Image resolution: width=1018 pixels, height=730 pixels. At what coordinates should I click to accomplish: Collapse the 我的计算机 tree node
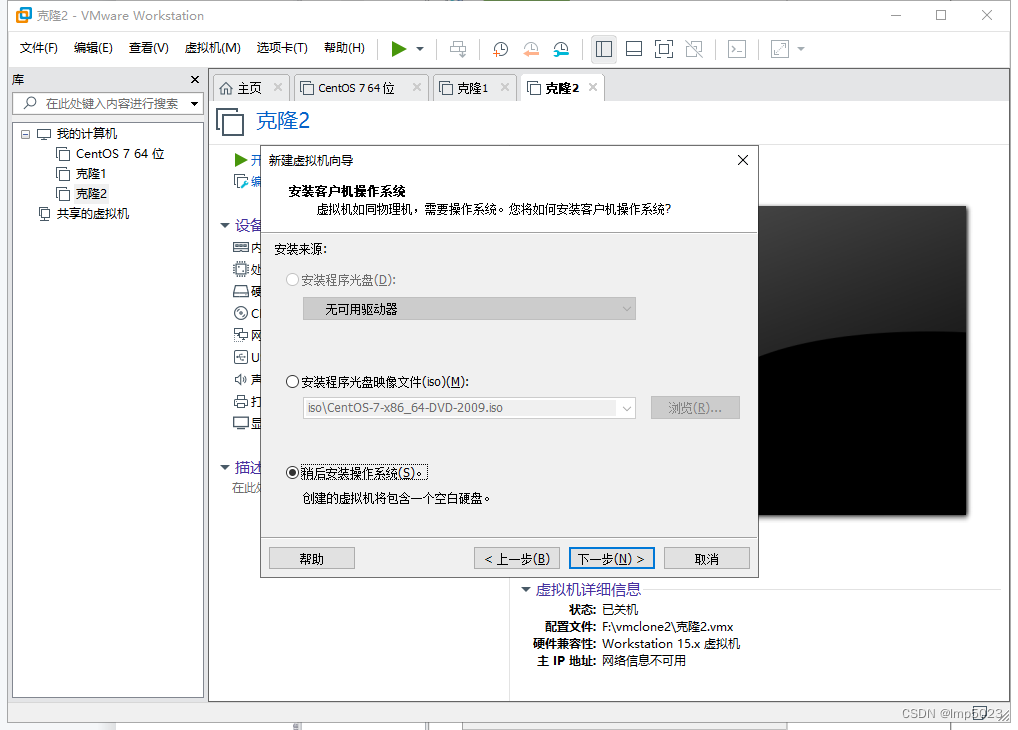click(25, 134)
